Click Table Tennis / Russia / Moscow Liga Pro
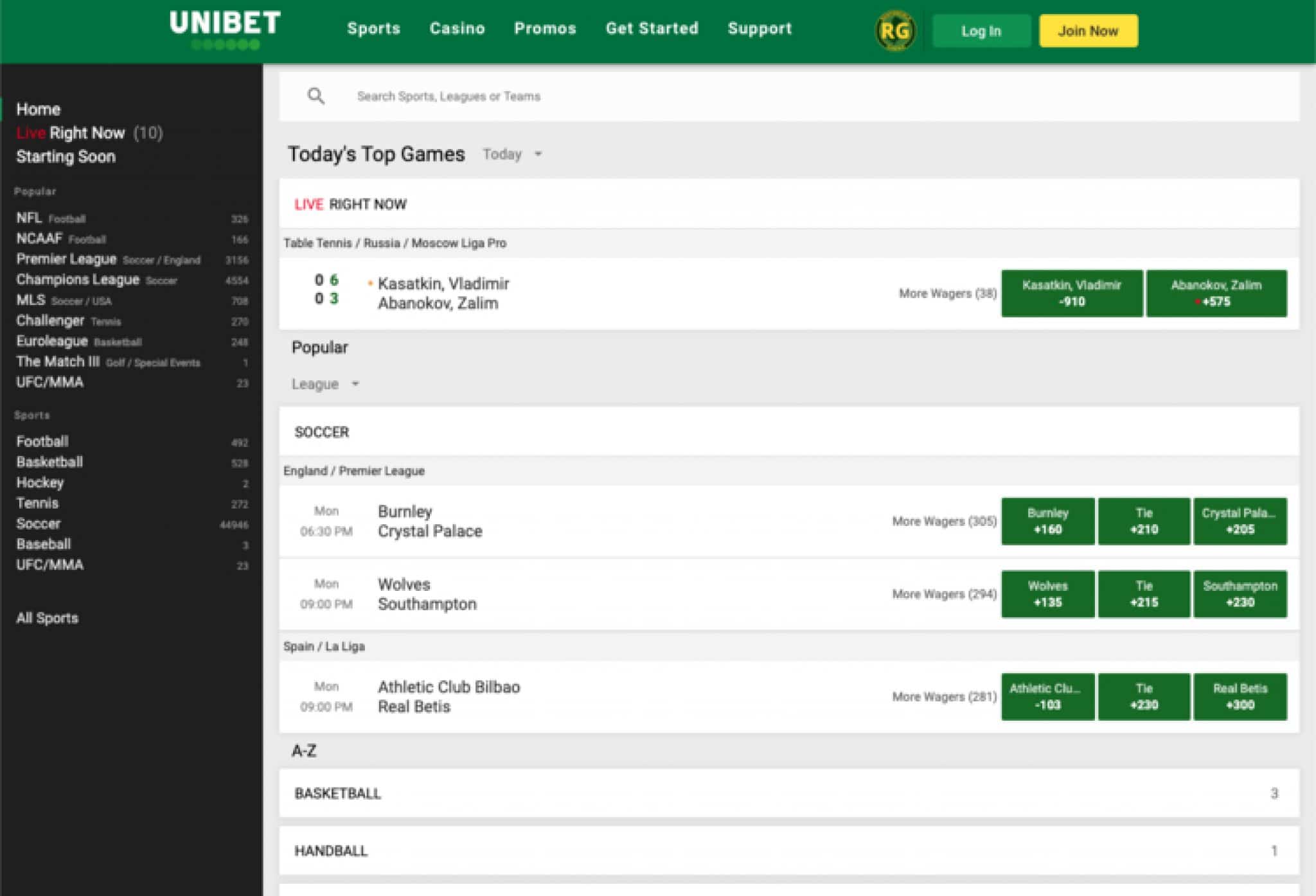The image size is (1316, 896). (395, 243)
